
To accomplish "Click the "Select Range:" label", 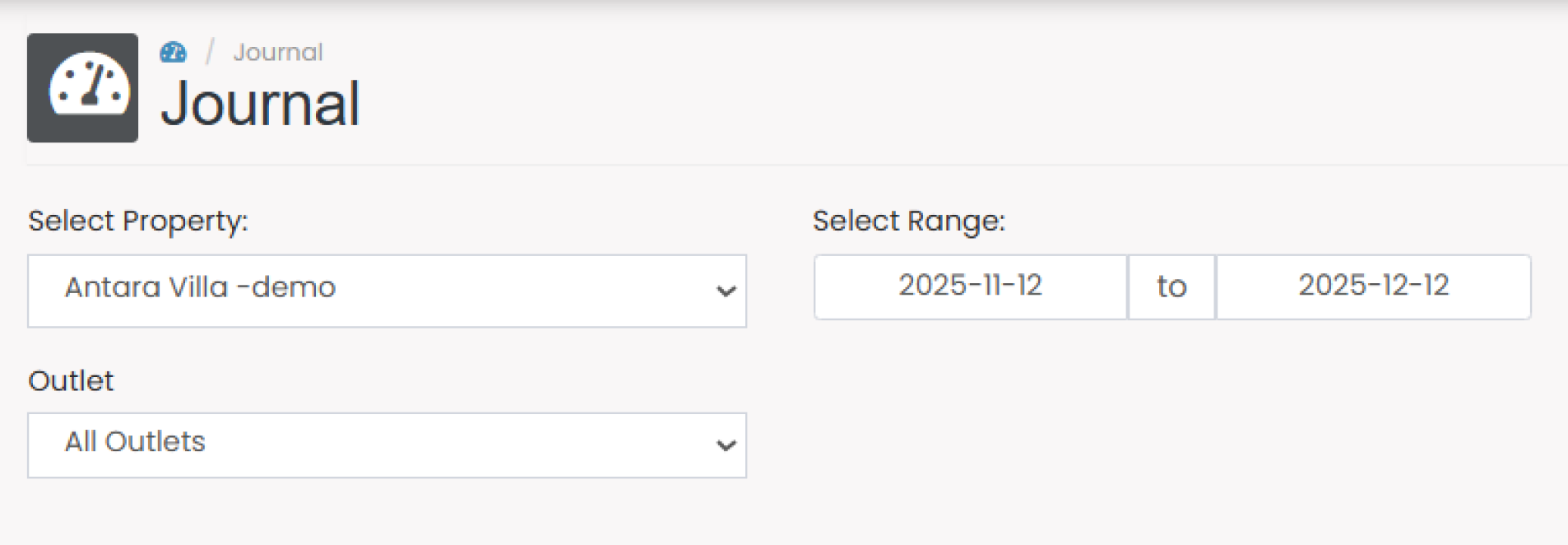I will 909,221.
